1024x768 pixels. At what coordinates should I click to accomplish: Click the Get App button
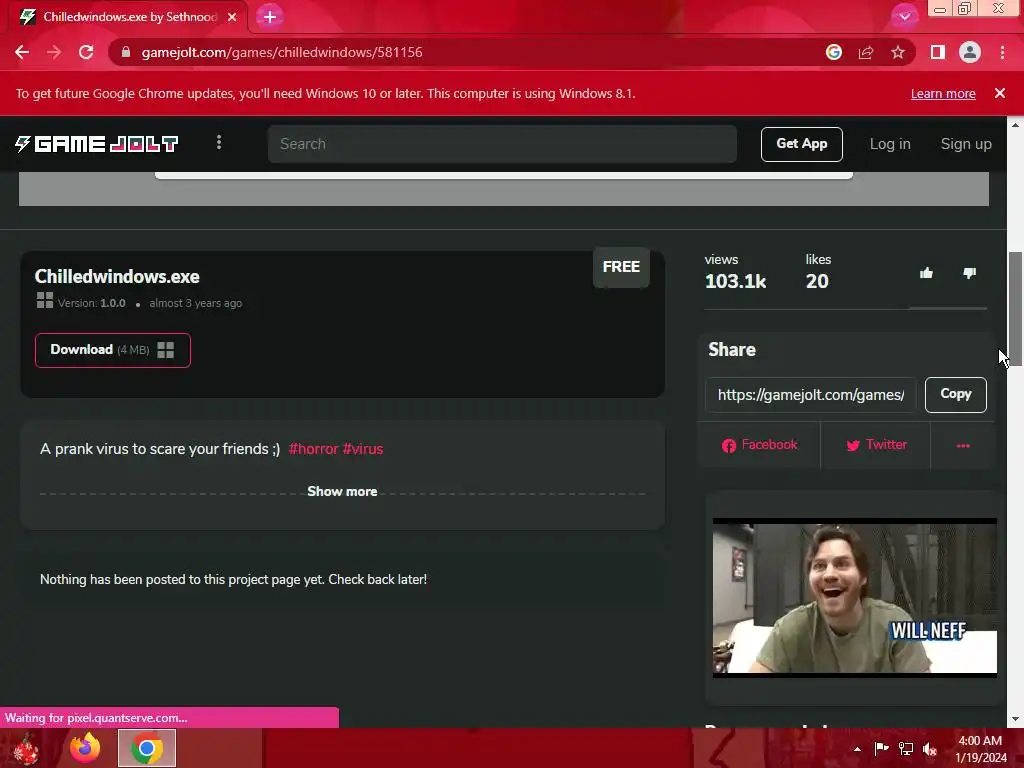(801, 144)
